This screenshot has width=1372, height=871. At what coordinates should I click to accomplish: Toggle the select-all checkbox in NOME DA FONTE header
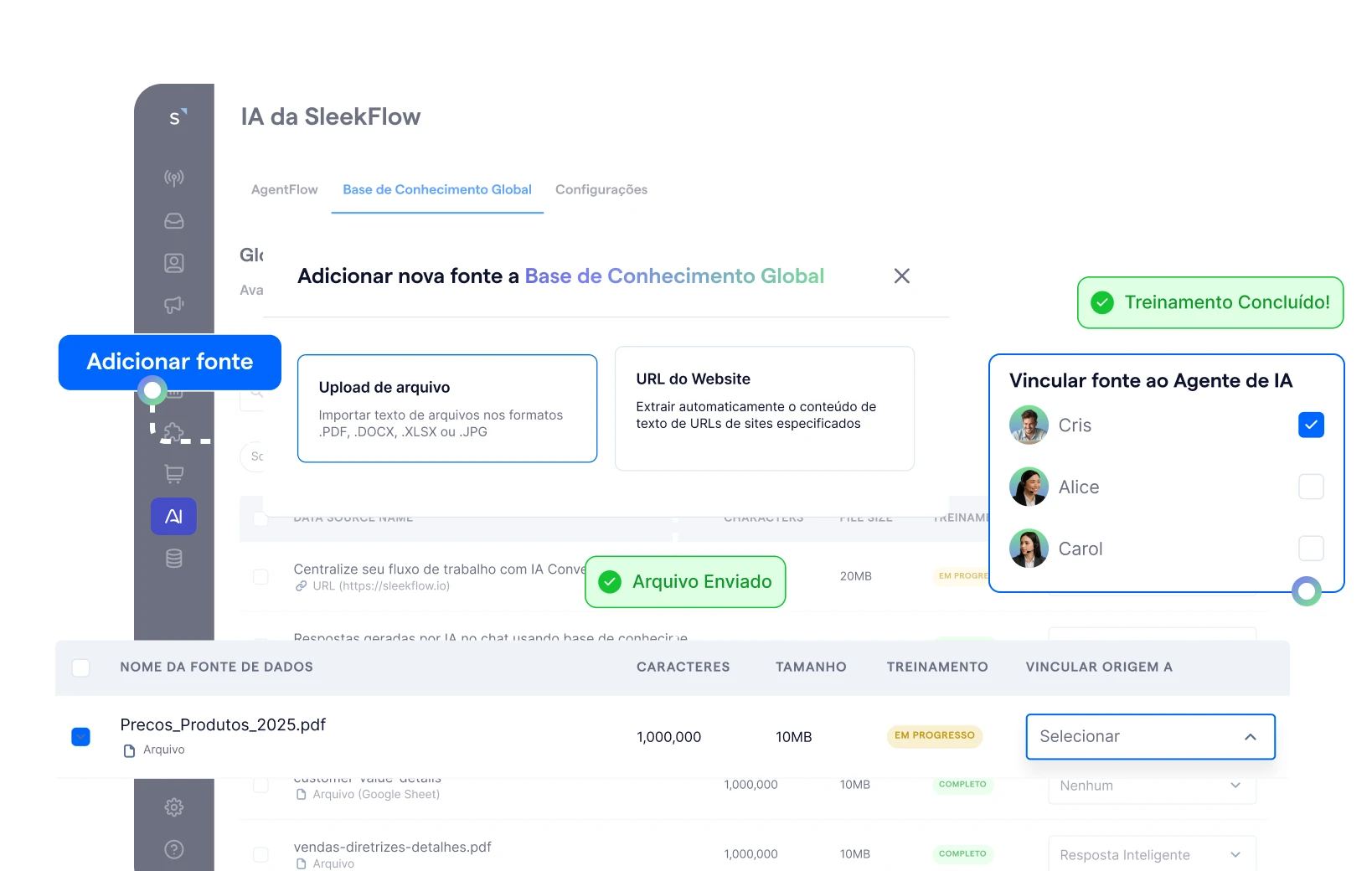point(81,667)
